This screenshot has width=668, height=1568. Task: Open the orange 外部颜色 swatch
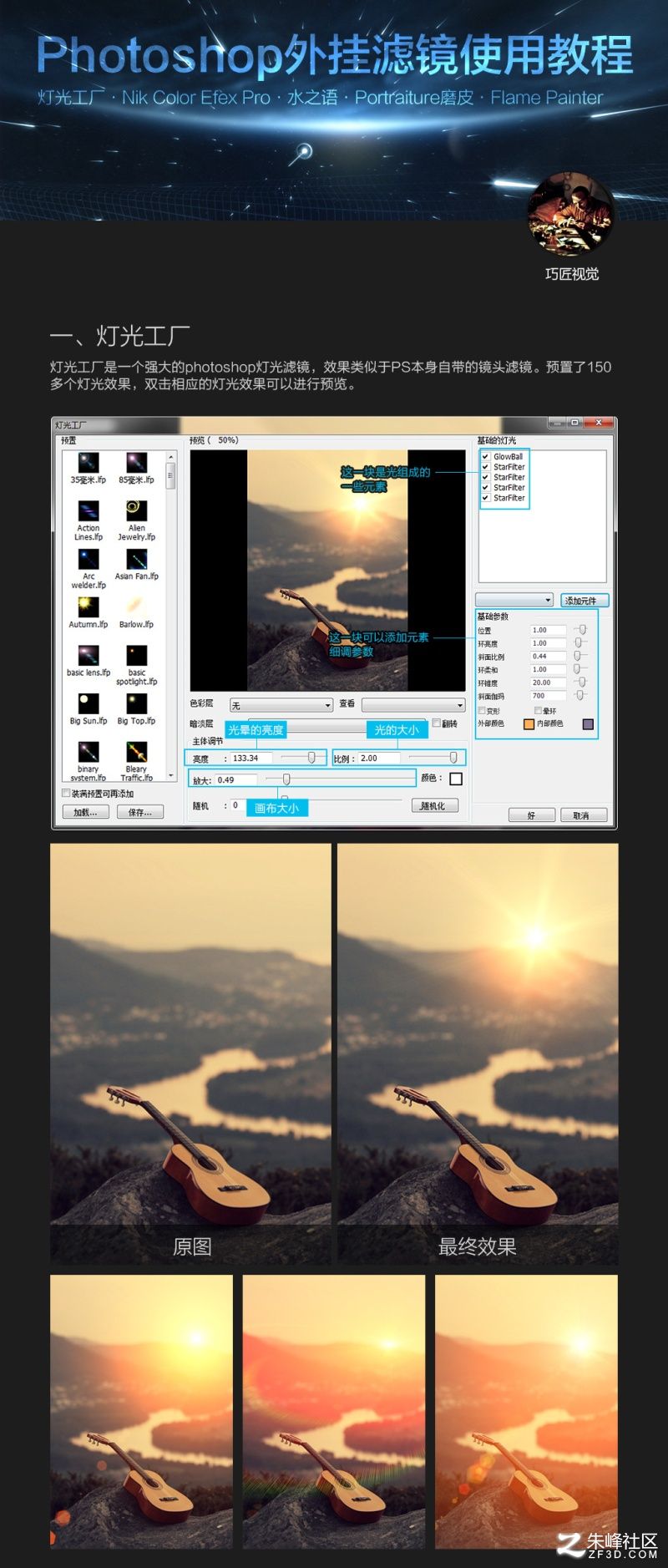[x=529, y=724]
